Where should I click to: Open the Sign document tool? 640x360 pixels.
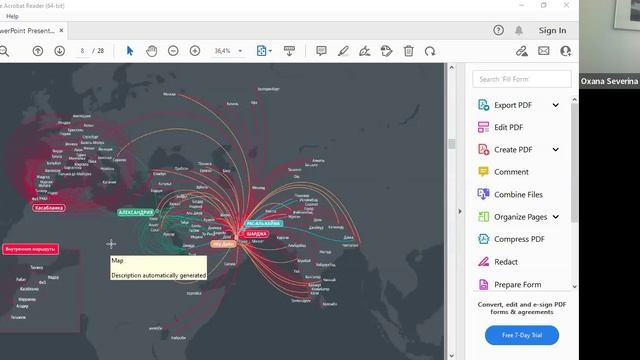(364, 51)
